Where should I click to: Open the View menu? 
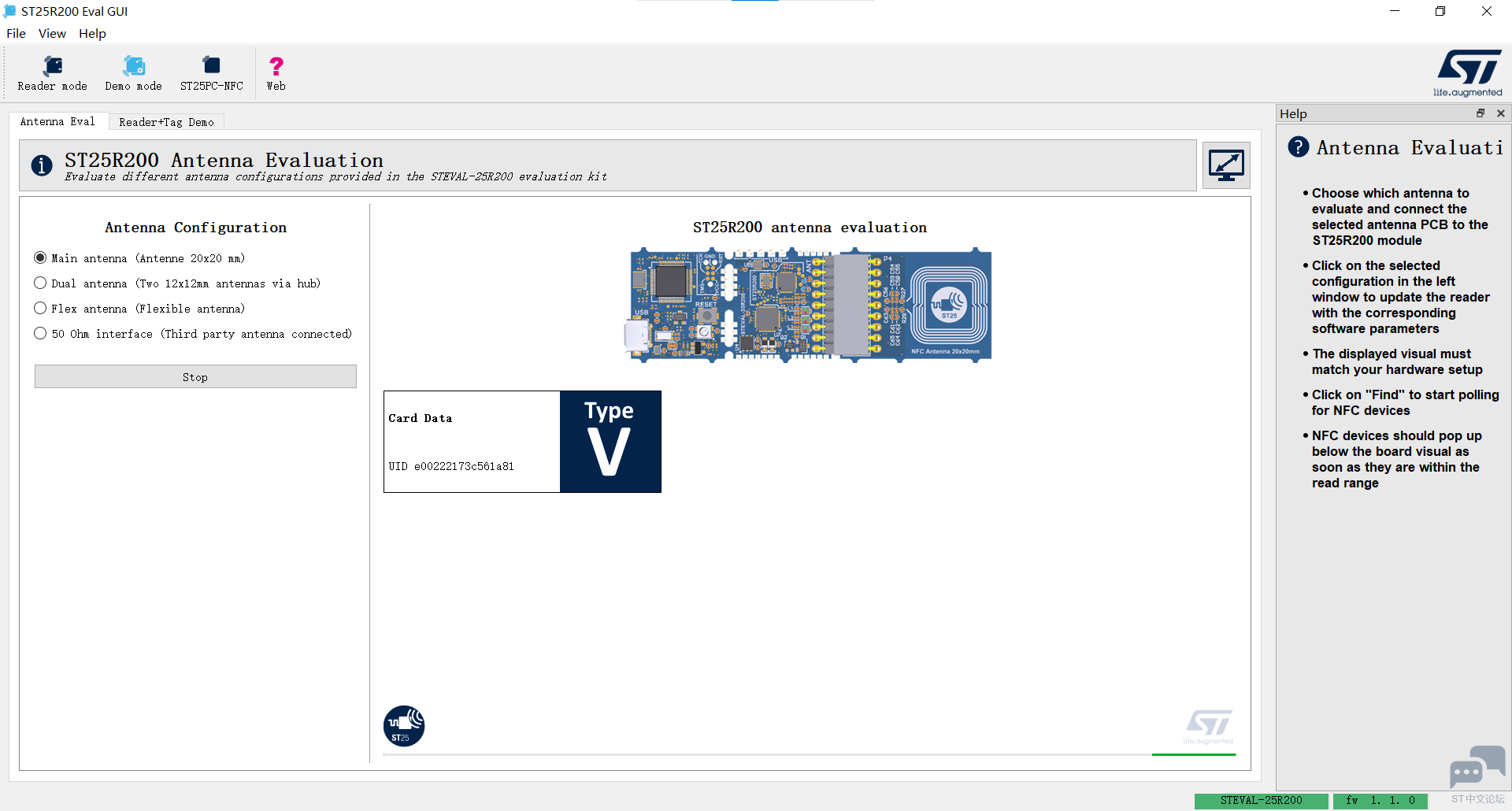52,33
